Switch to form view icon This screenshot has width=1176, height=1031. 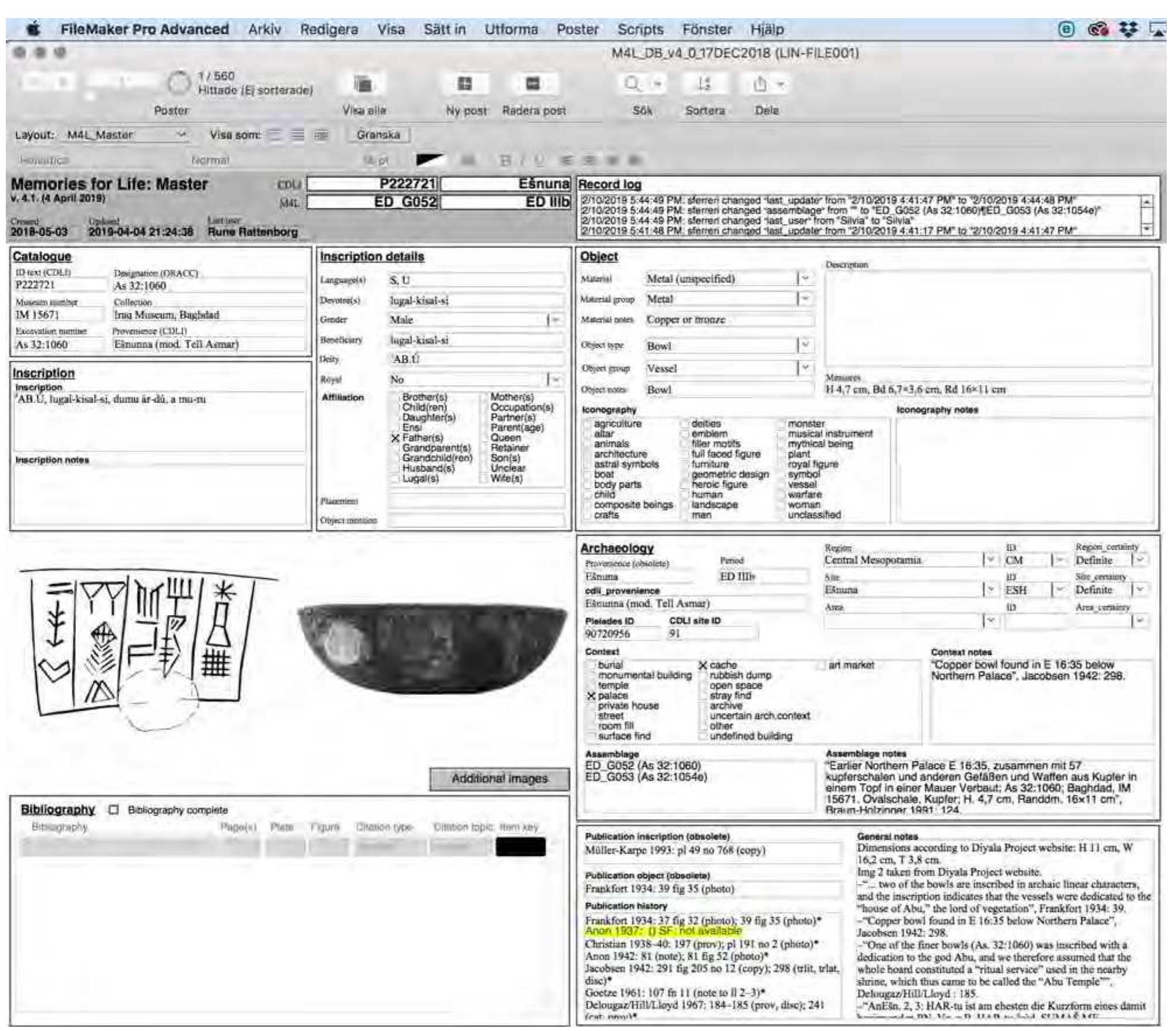[x=274, y=135]
